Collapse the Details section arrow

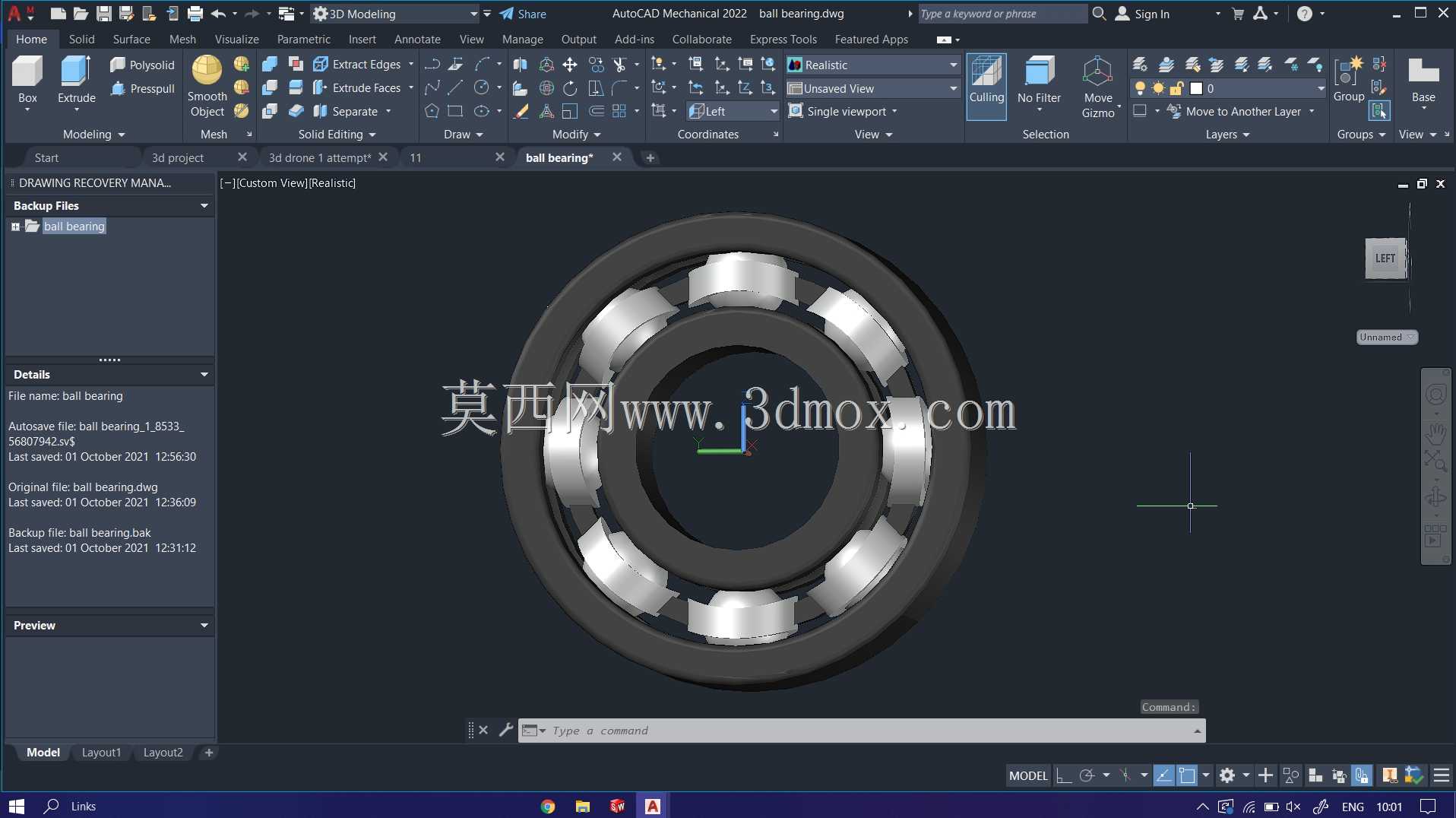tap(204, 375)
